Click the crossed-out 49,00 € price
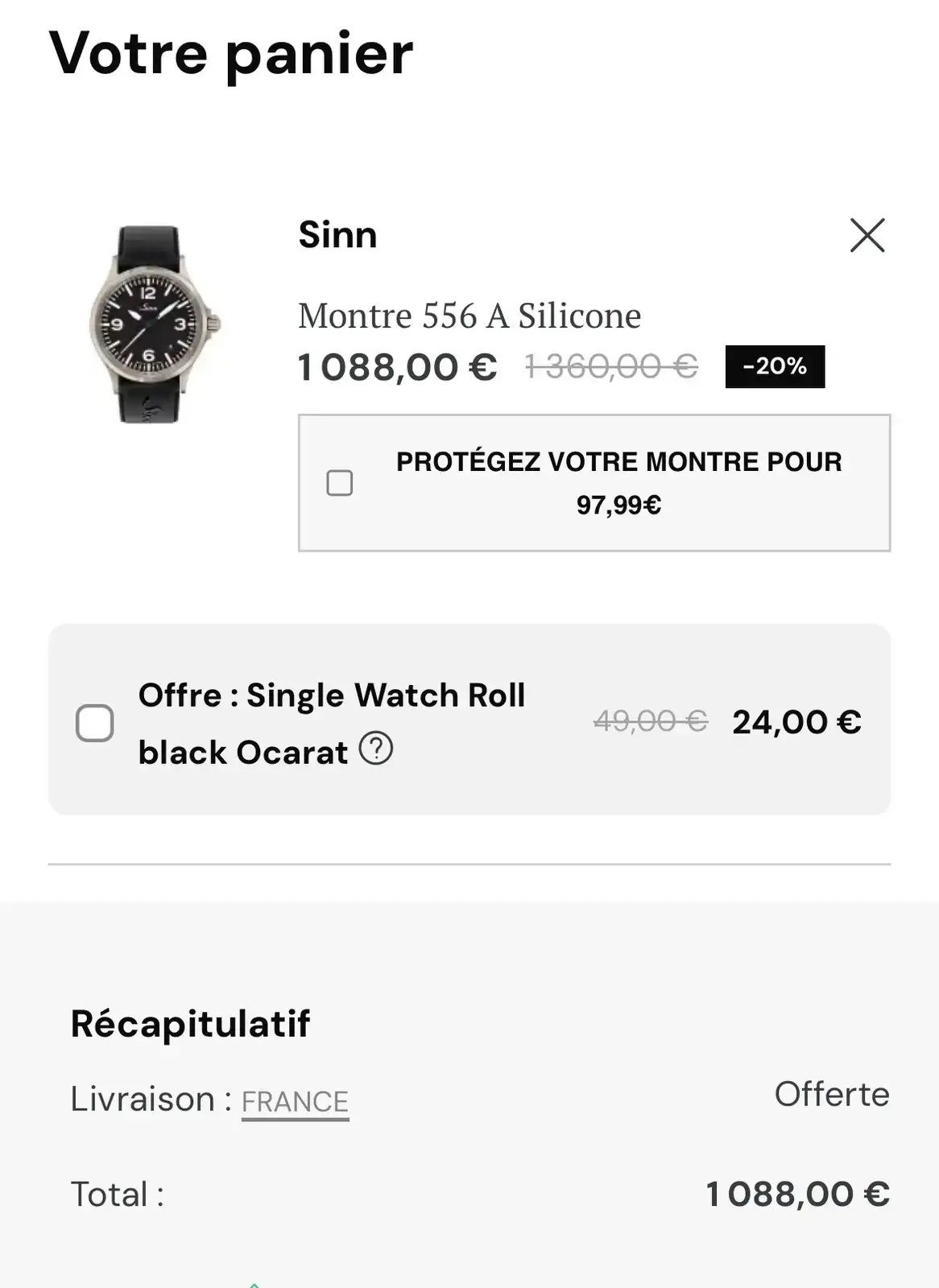This screenshot has height=1288, width=939. [x=651, y=721]
